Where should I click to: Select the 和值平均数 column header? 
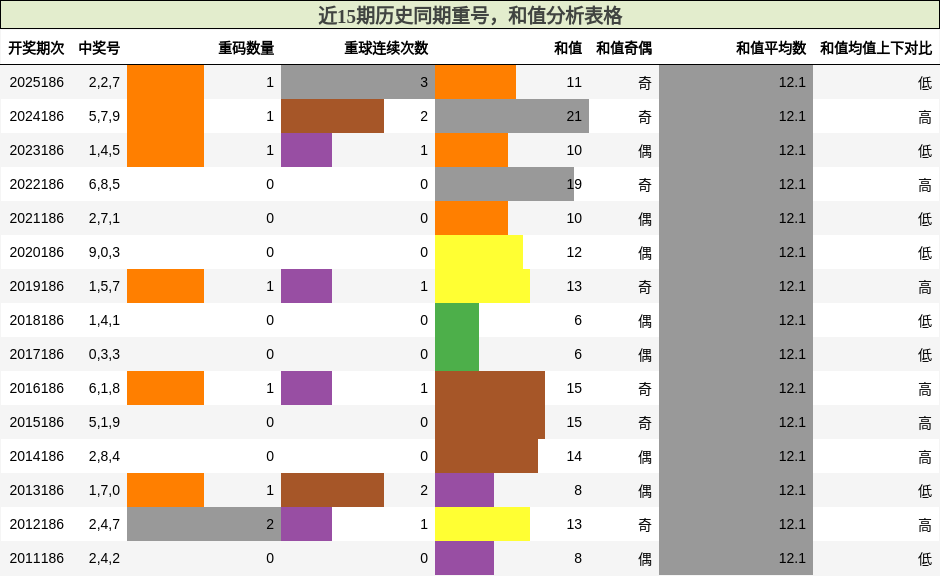771,48
